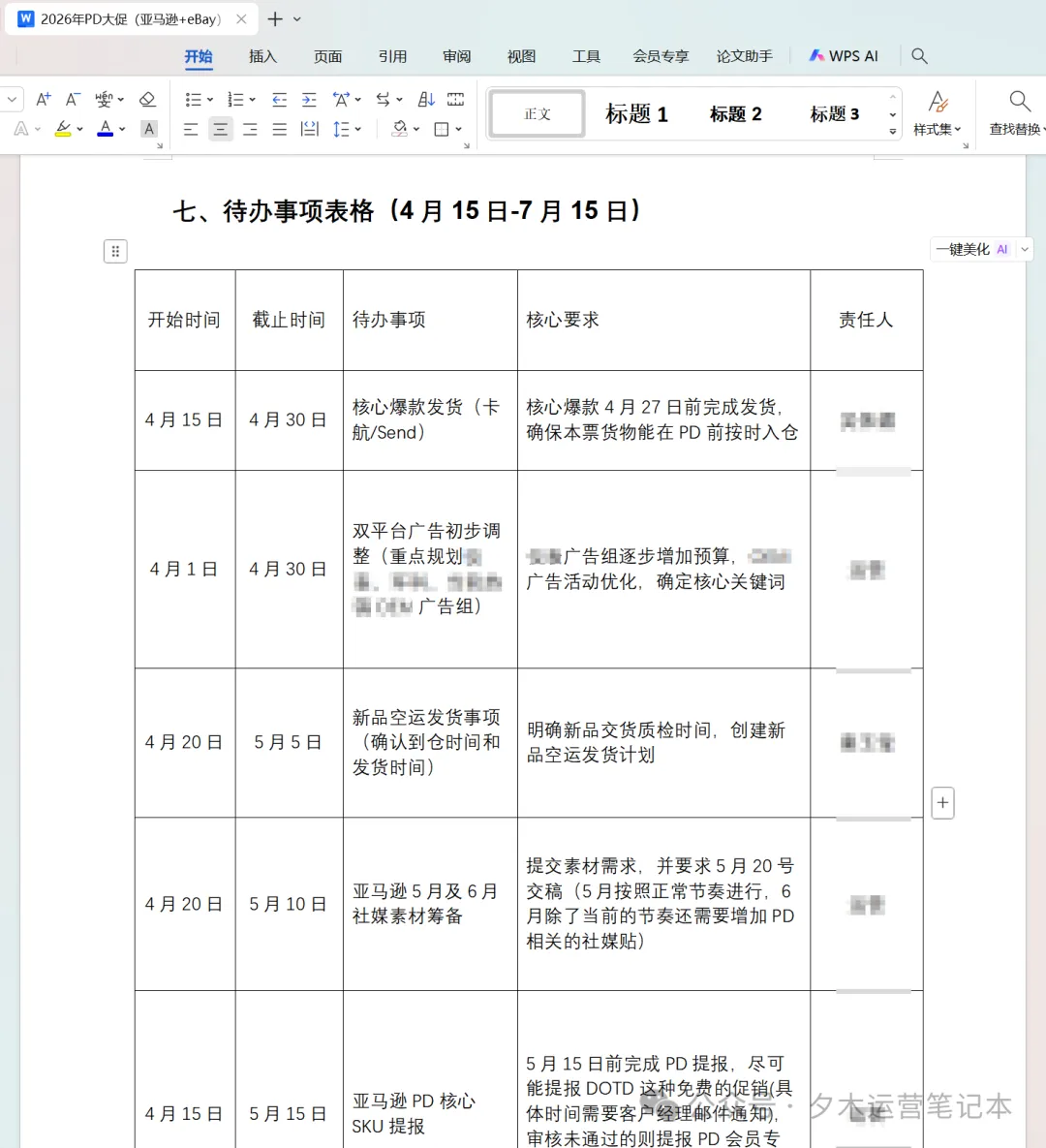1046x1148 pixels.
Task: Click the bulleted list icon
Action: (x=194, y=99)
